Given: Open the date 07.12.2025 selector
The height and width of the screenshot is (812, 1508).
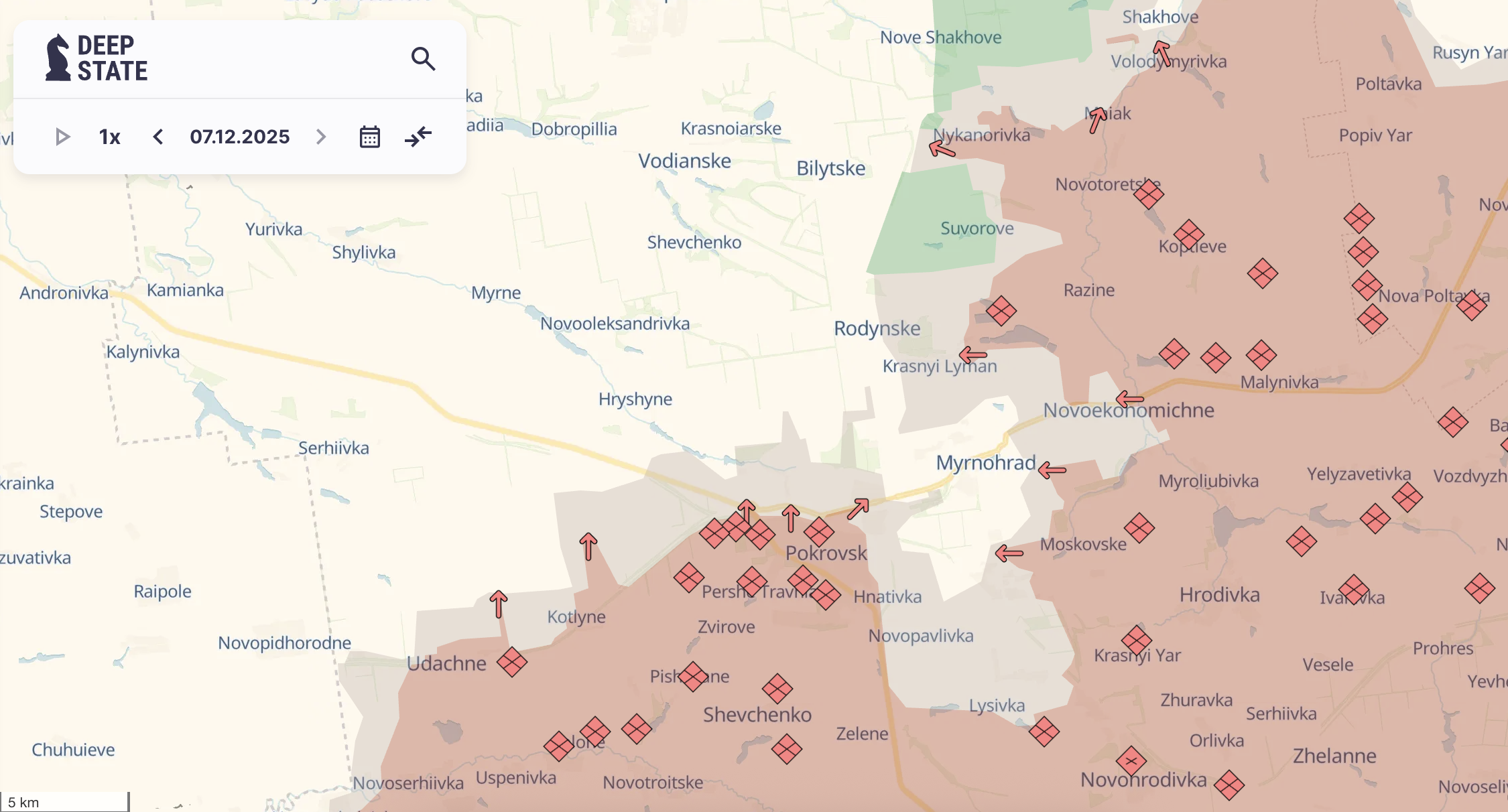Looking at the screenshot, I should click(x=239, y=137).
